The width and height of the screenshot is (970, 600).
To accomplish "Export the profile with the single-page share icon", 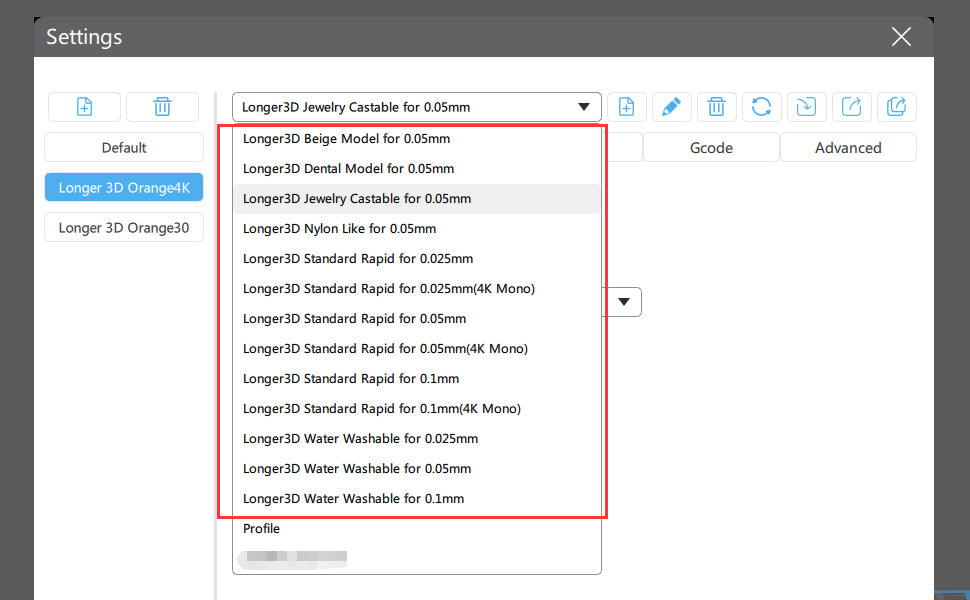I will (x=852, y=107).
